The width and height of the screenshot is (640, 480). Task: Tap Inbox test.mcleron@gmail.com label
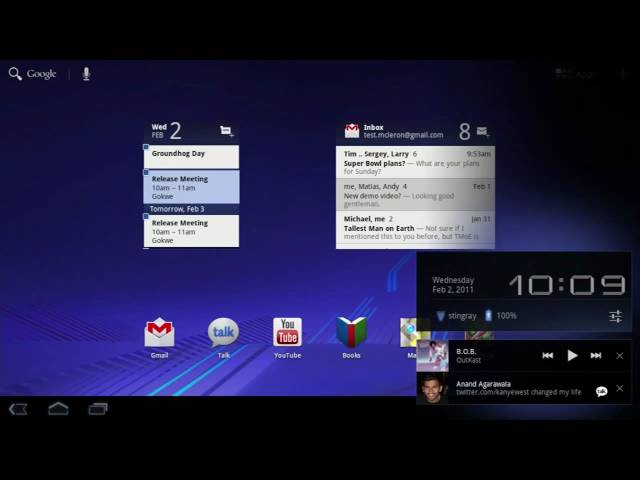(x=403, y=131)
